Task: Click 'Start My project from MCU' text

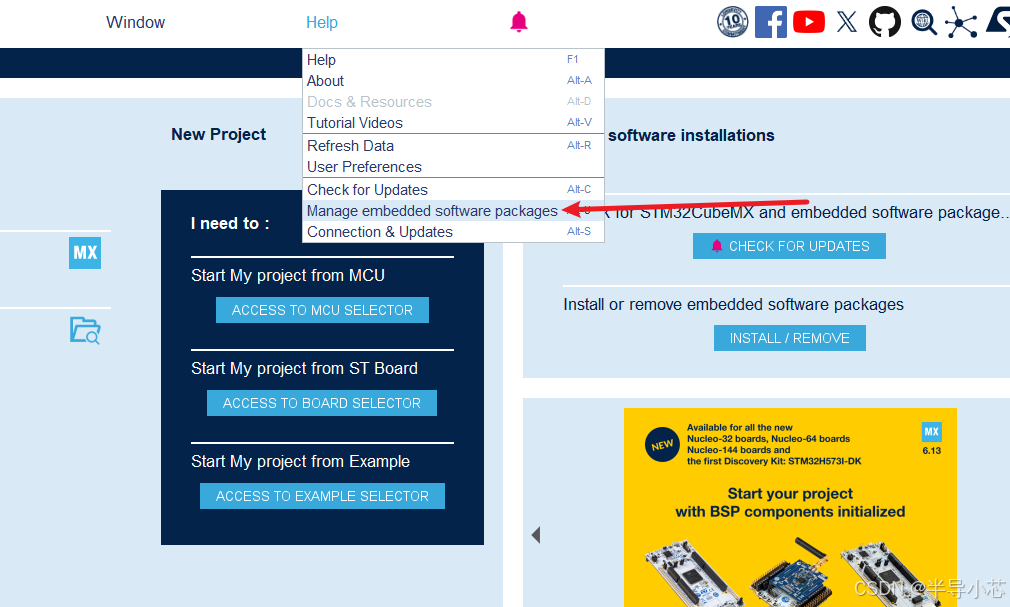Action: 287,275
